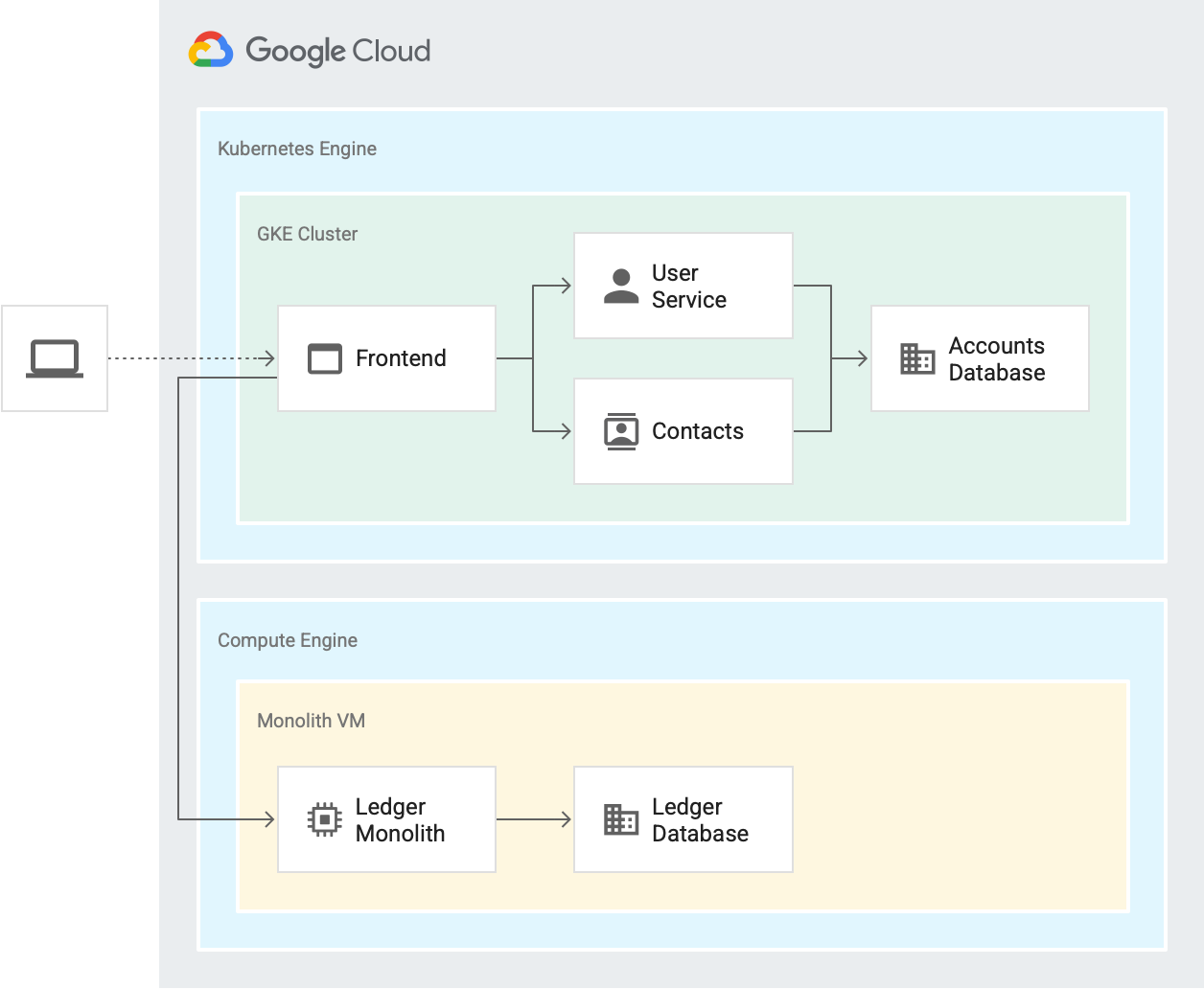Click the Google Cloud logo
The width and height of the screenshot is (1204, 989).
[309, 50]
